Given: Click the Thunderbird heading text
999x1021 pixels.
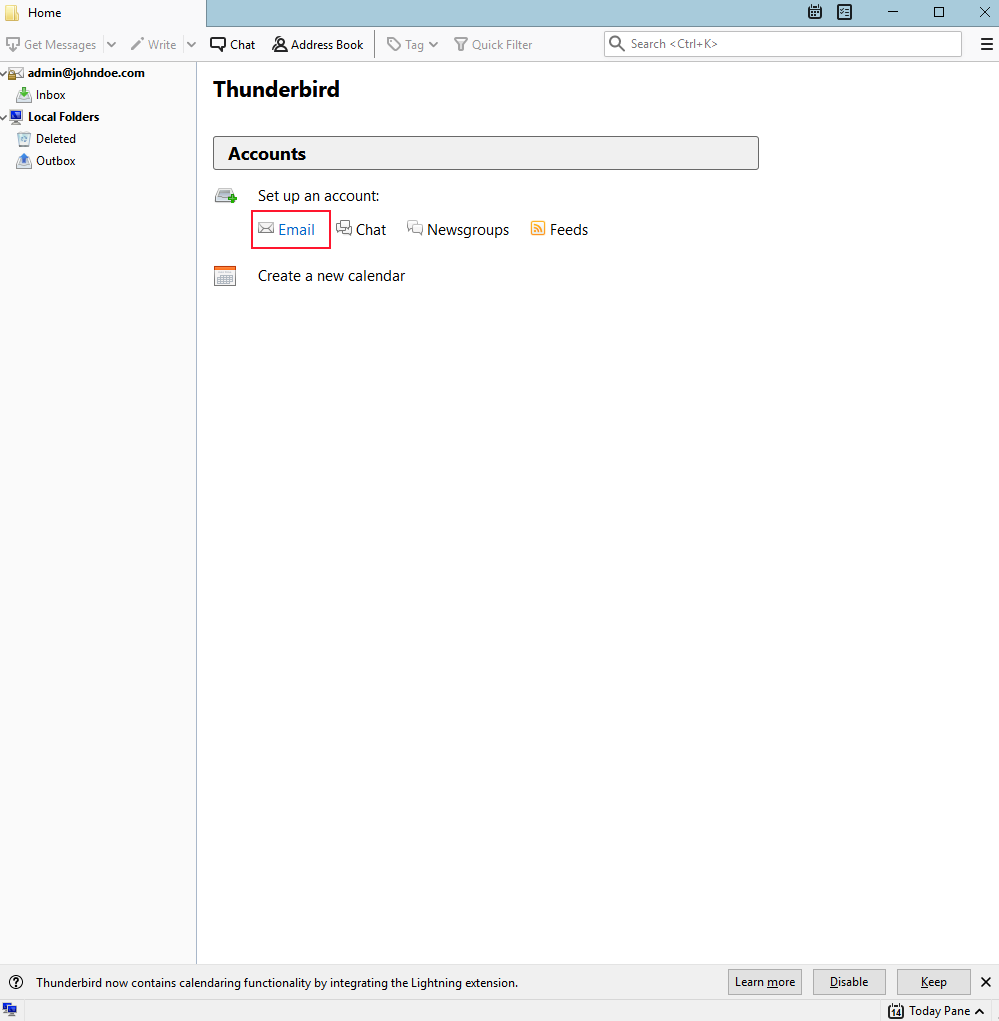Looking at the screenshot, I should point(276,89).
